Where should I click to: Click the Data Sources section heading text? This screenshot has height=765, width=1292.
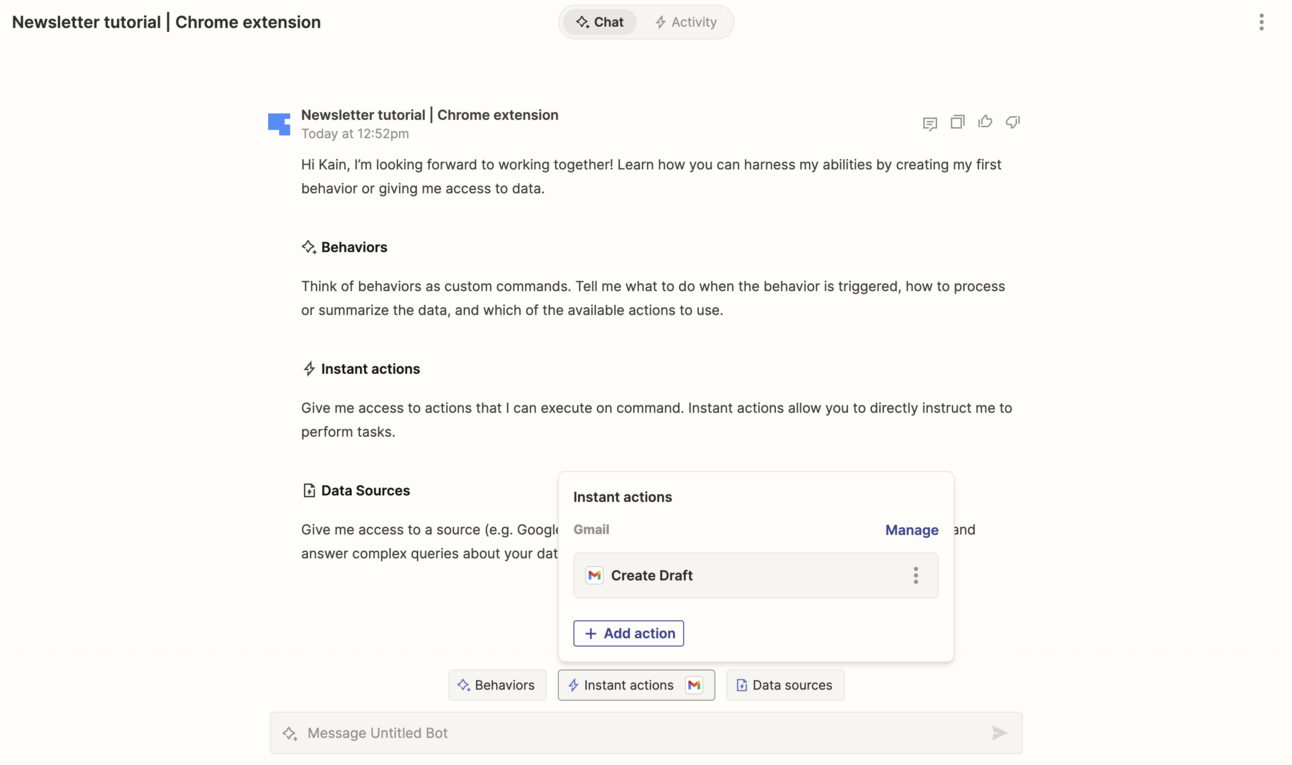coord(365,490)
